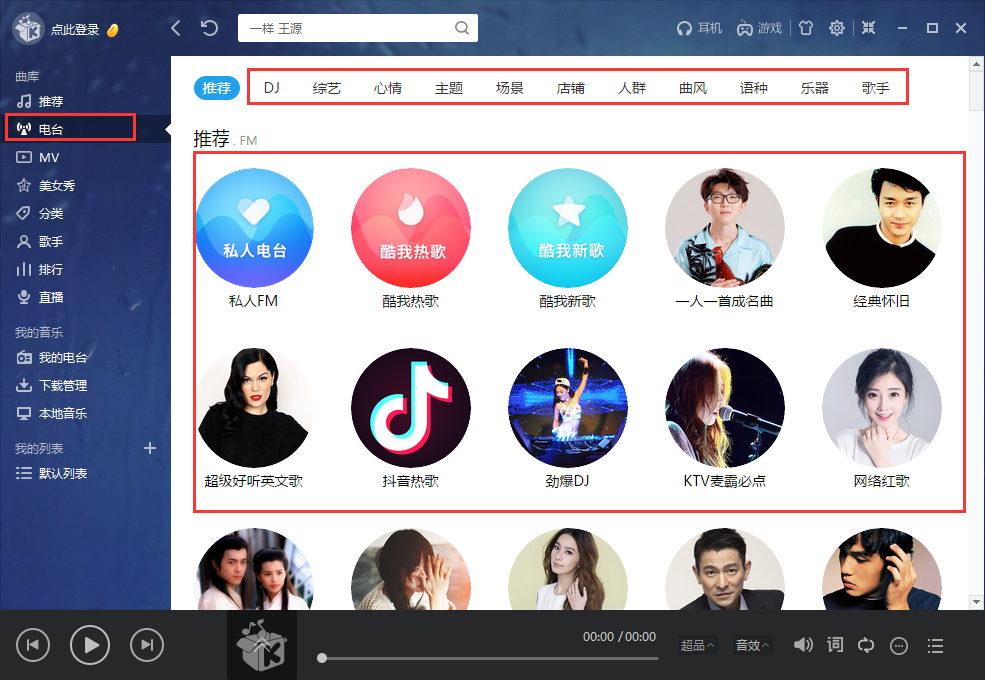Image resolution: width=985 pixels, height=680 pixels.
Task: Expand the 超品 audio quality selector
Action: 696,645
